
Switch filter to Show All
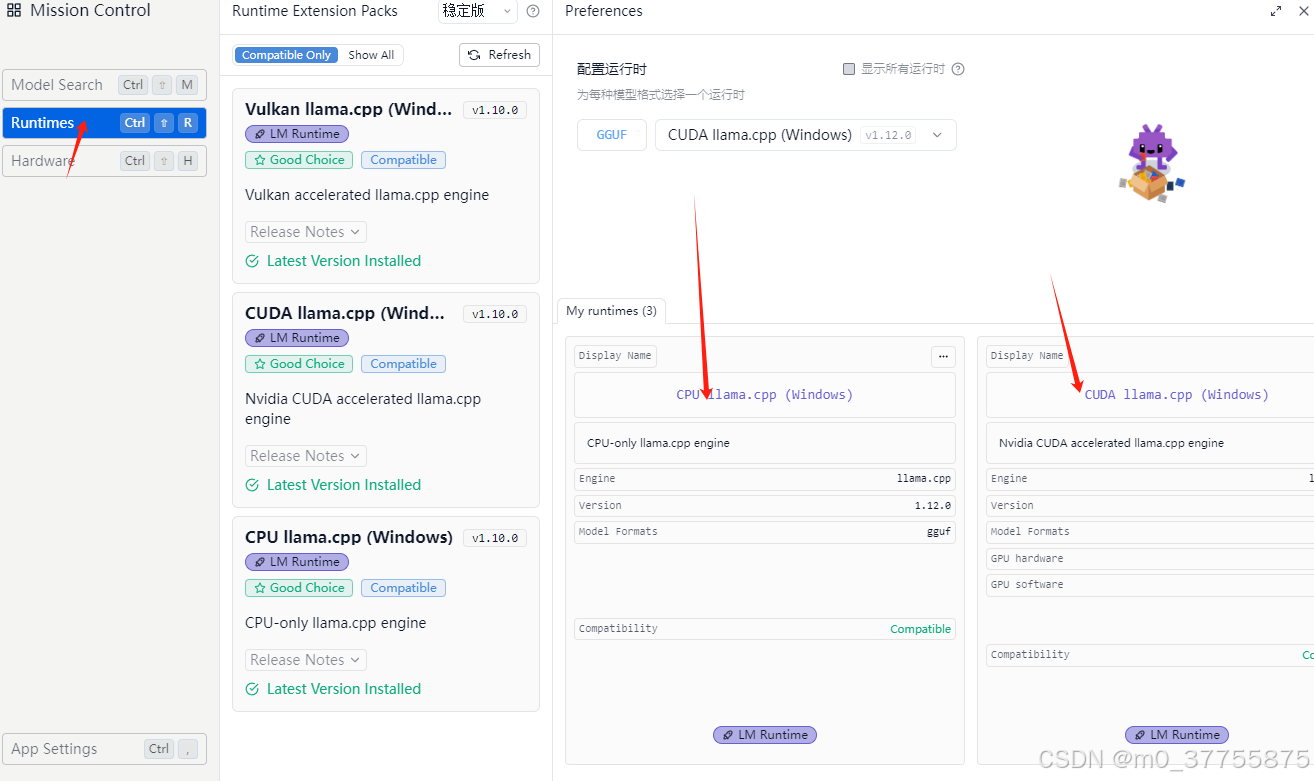click(x=371, y=55)
